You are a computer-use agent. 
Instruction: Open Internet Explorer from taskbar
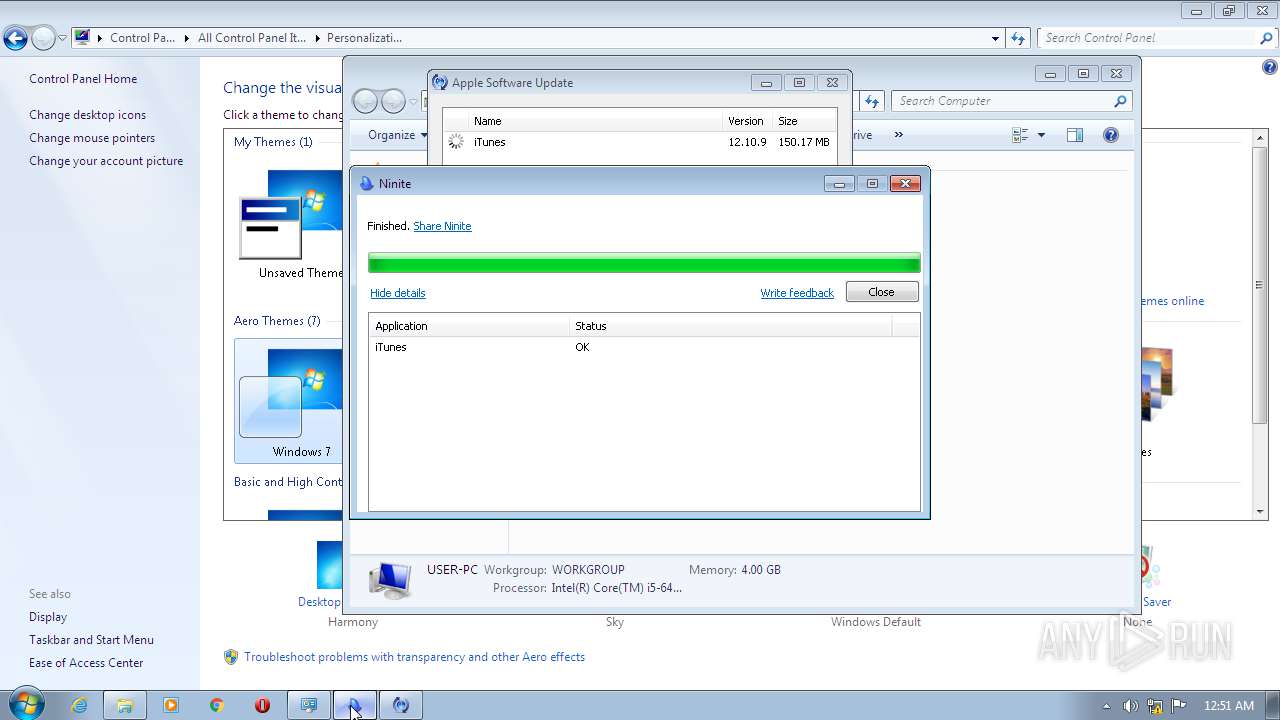pos(79,705)
